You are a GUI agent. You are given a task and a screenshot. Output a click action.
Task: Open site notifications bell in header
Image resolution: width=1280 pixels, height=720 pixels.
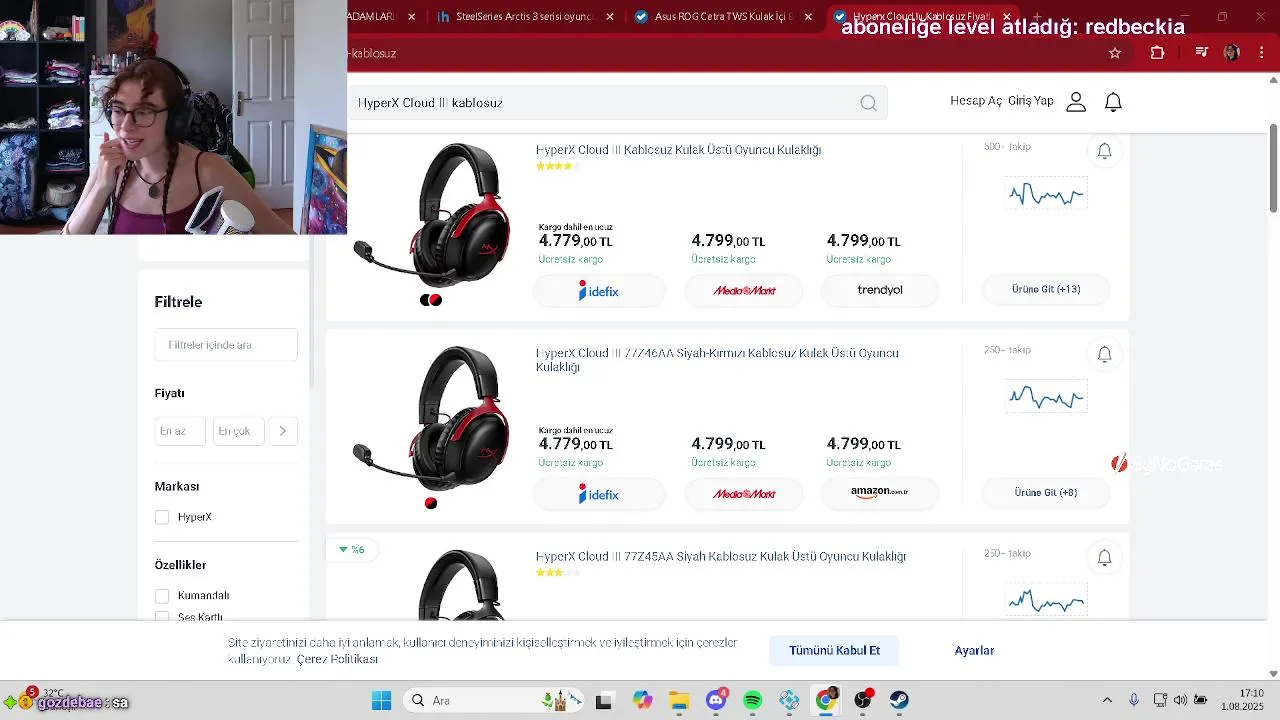coord(1113,102)
